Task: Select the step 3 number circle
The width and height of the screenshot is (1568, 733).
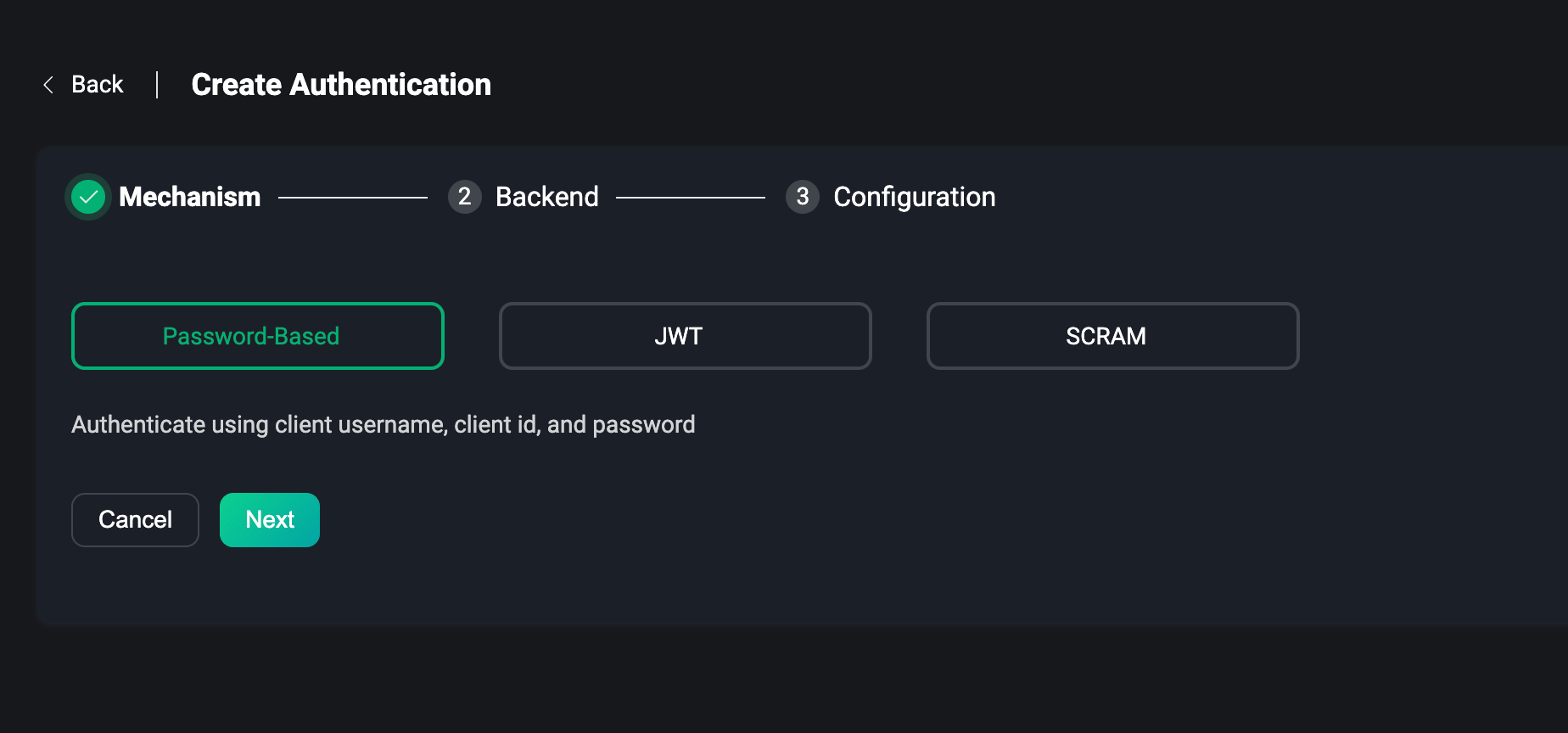Action: point(802,197)
